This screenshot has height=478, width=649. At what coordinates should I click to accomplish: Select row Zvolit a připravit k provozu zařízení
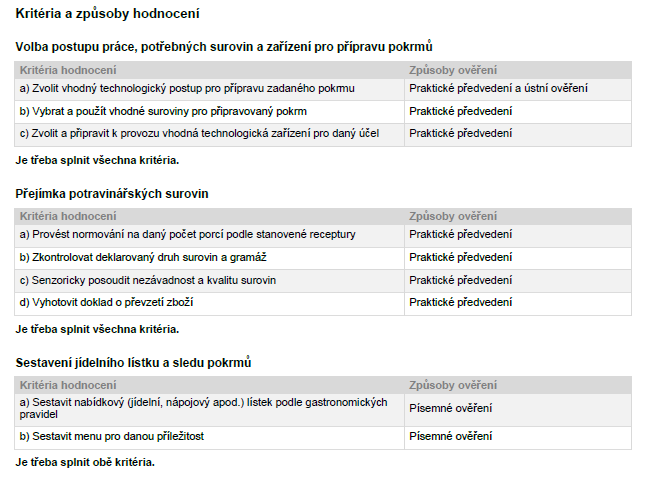pyautogui.click(x=323, y=134)
